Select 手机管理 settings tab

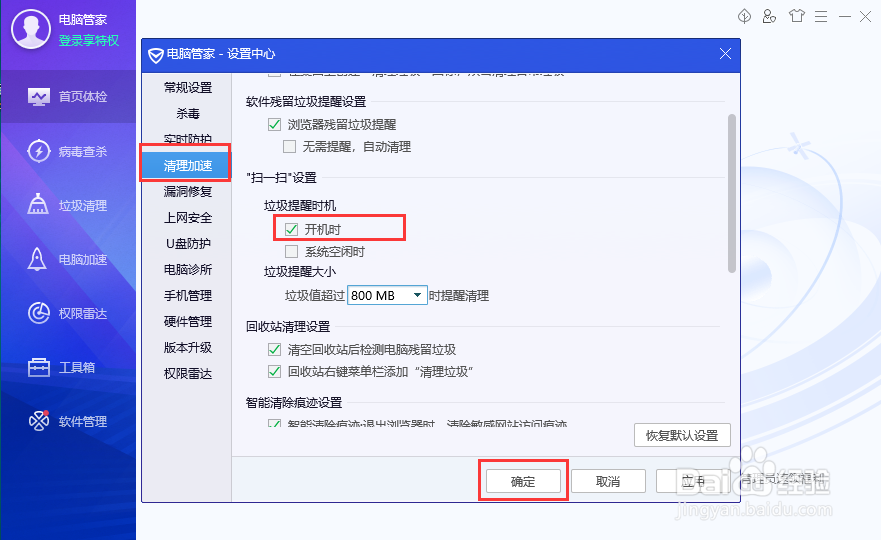(x=188, y=296)
